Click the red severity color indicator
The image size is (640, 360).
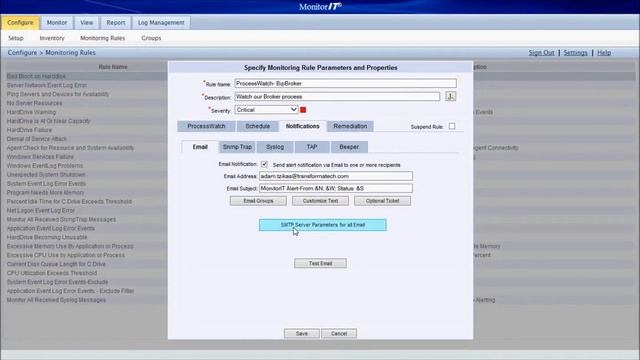click(303, 110)
